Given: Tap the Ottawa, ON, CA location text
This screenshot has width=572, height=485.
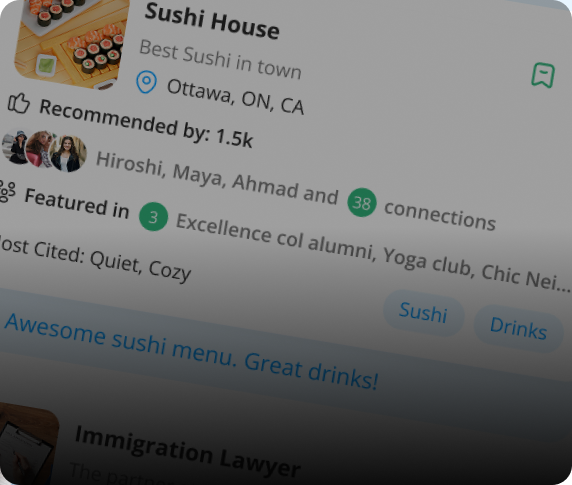Looking at the screenshot, I should click(235, 97).
